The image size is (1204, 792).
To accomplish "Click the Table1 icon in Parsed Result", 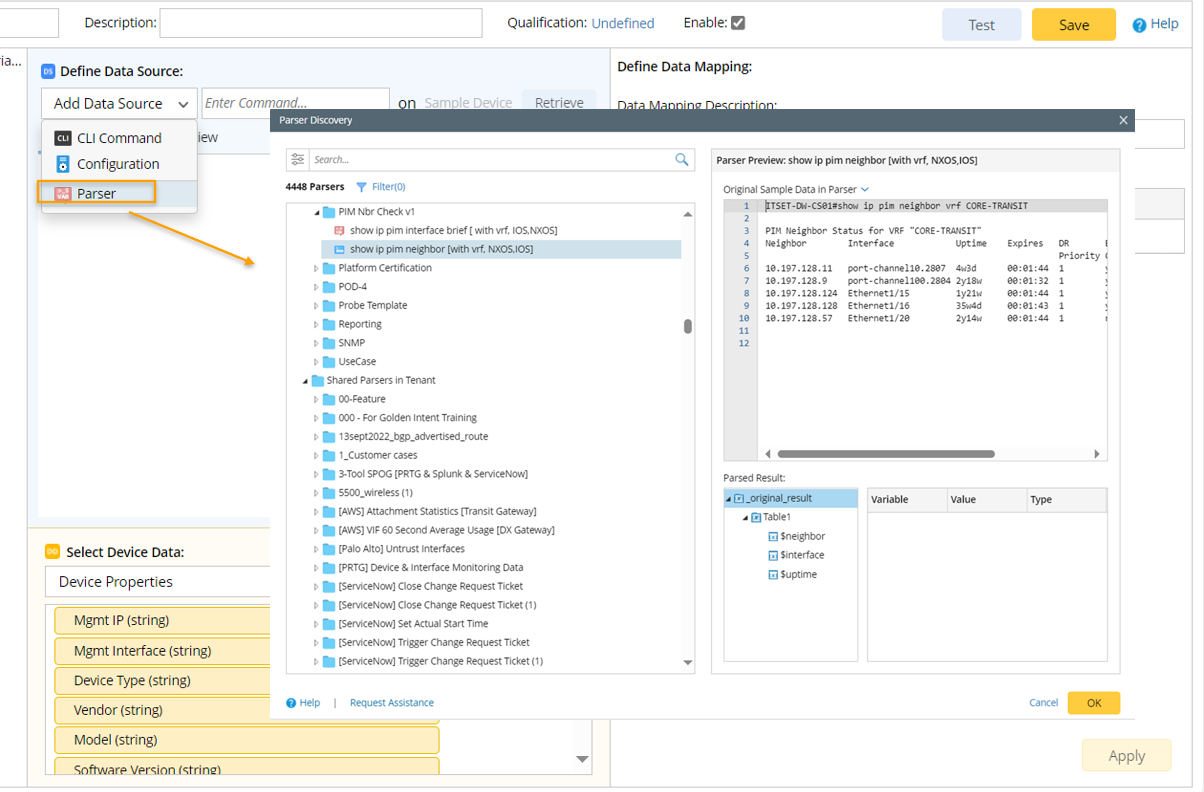I will coord(756,518).
